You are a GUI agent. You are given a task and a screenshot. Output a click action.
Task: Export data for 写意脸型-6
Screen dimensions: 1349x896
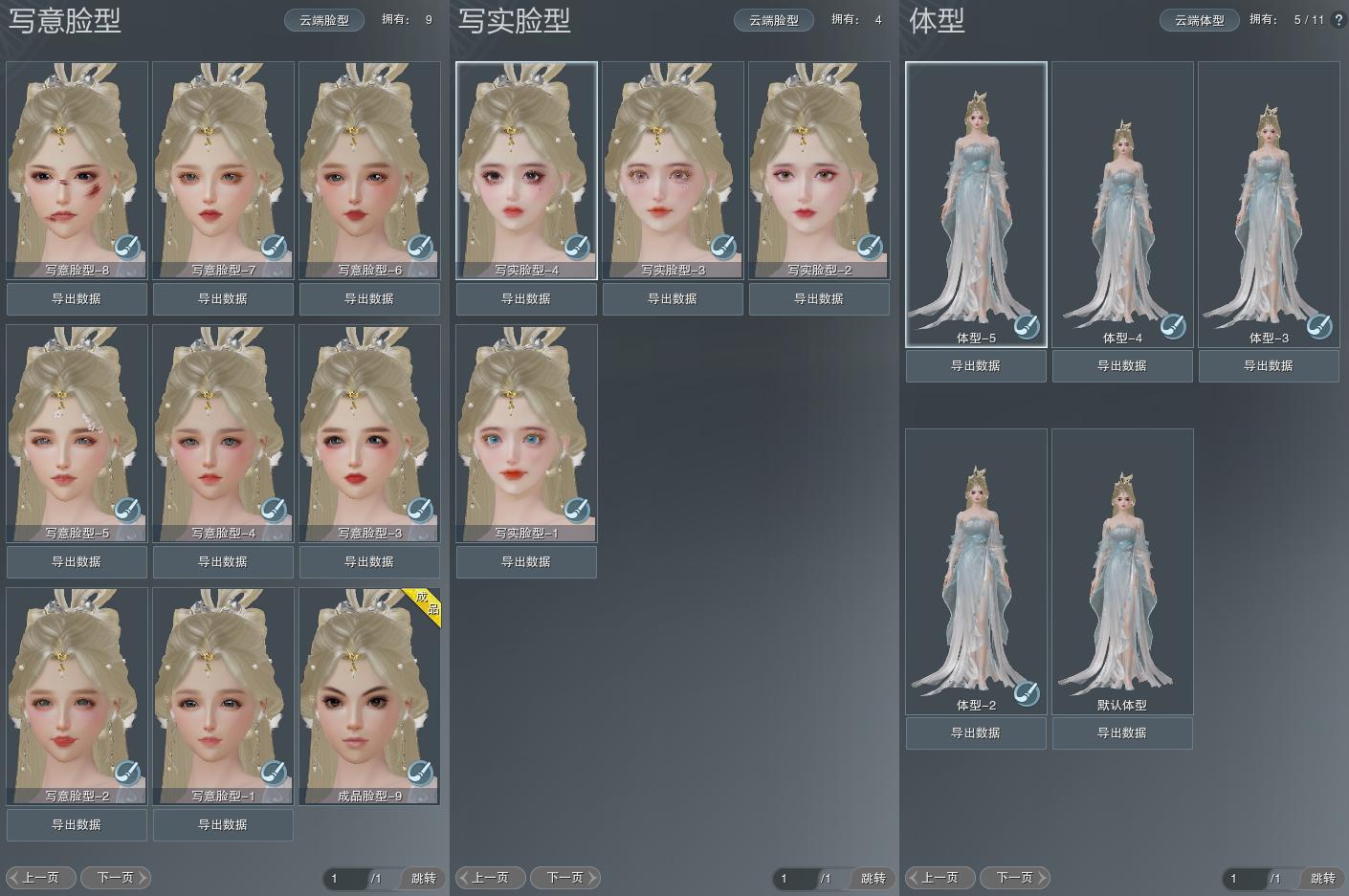tap(369, 298)
